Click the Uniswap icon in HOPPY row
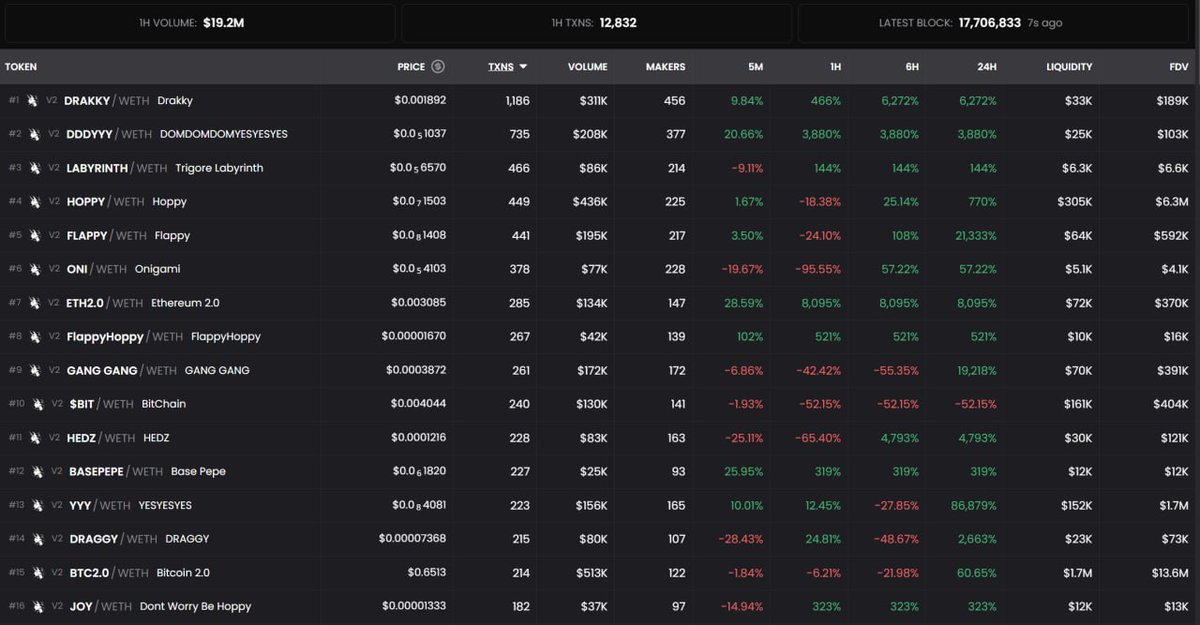This screenshot has width=1200, height=625. [33, 202]
